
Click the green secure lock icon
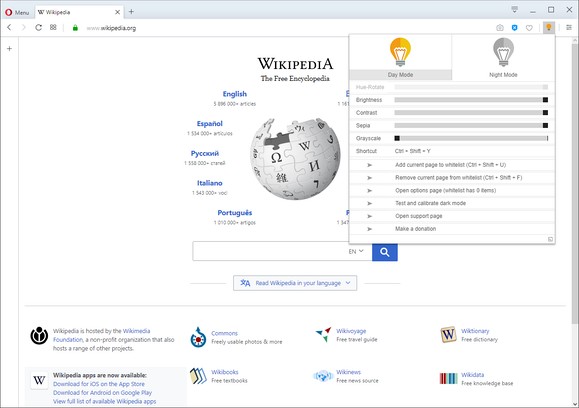tap(75, 28)
